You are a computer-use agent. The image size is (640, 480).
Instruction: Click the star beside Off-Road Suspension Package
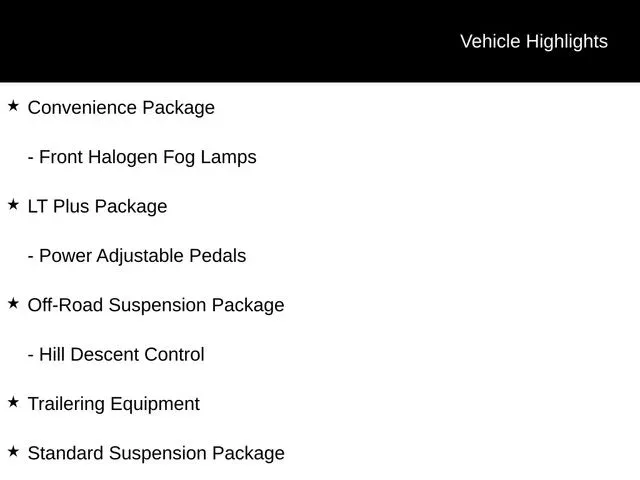point(13,303)
